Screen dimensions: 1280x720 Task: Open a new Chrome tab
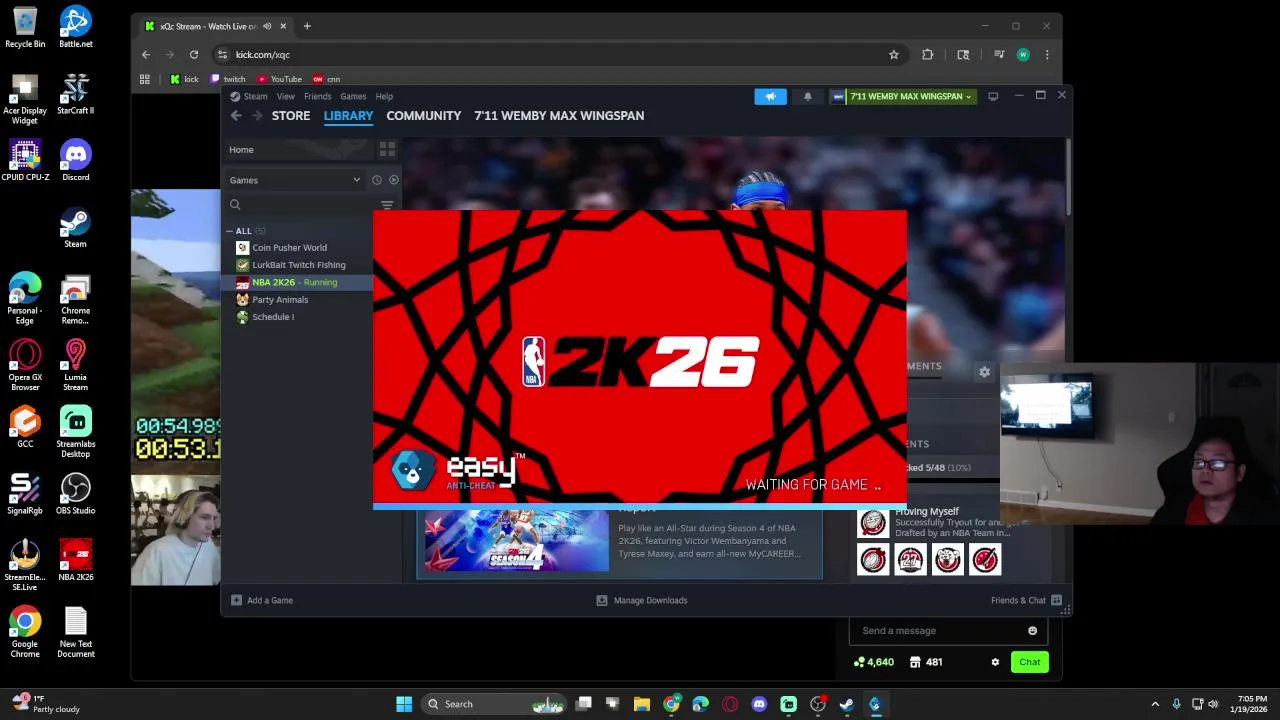point(307,26)
